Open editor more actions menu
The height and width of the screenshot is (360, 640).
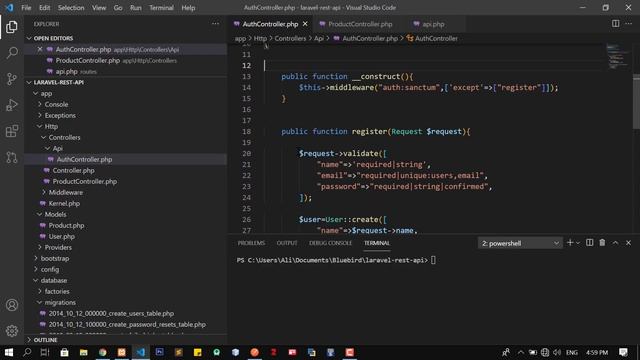click(629, 24)
